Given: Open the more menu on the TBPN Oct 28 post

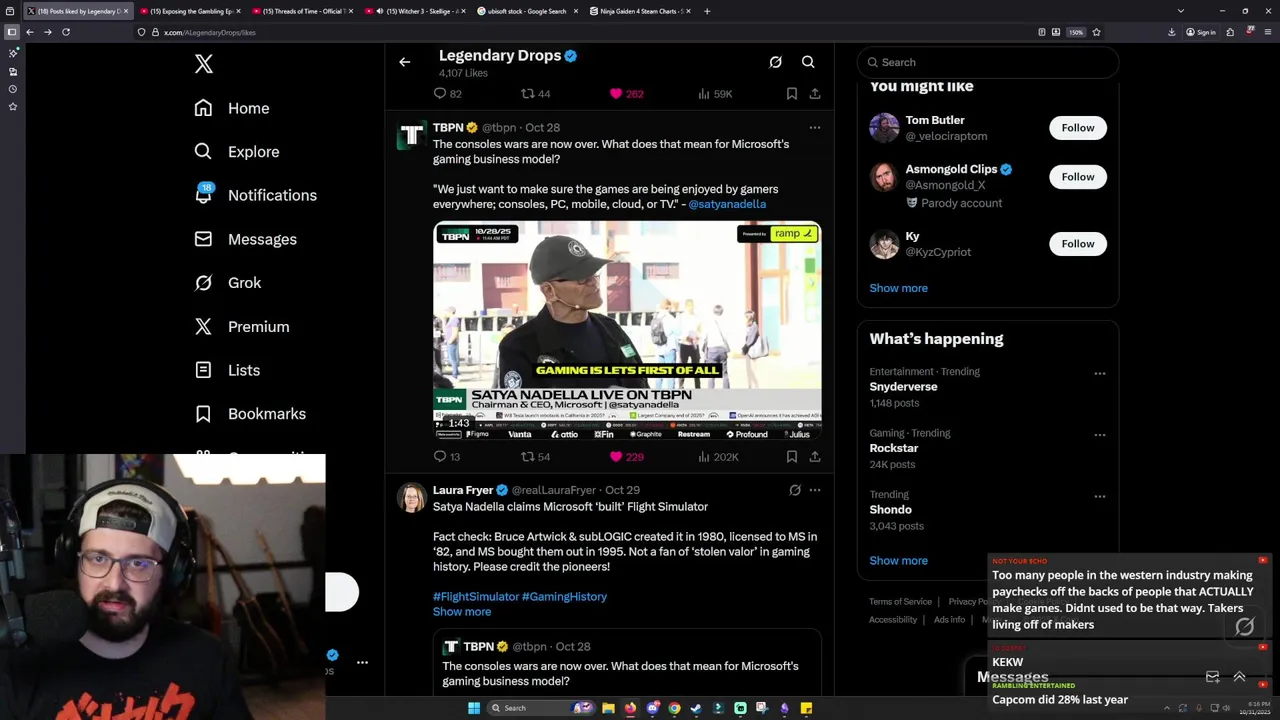Looking at the screenshot, I should [815, 127].
